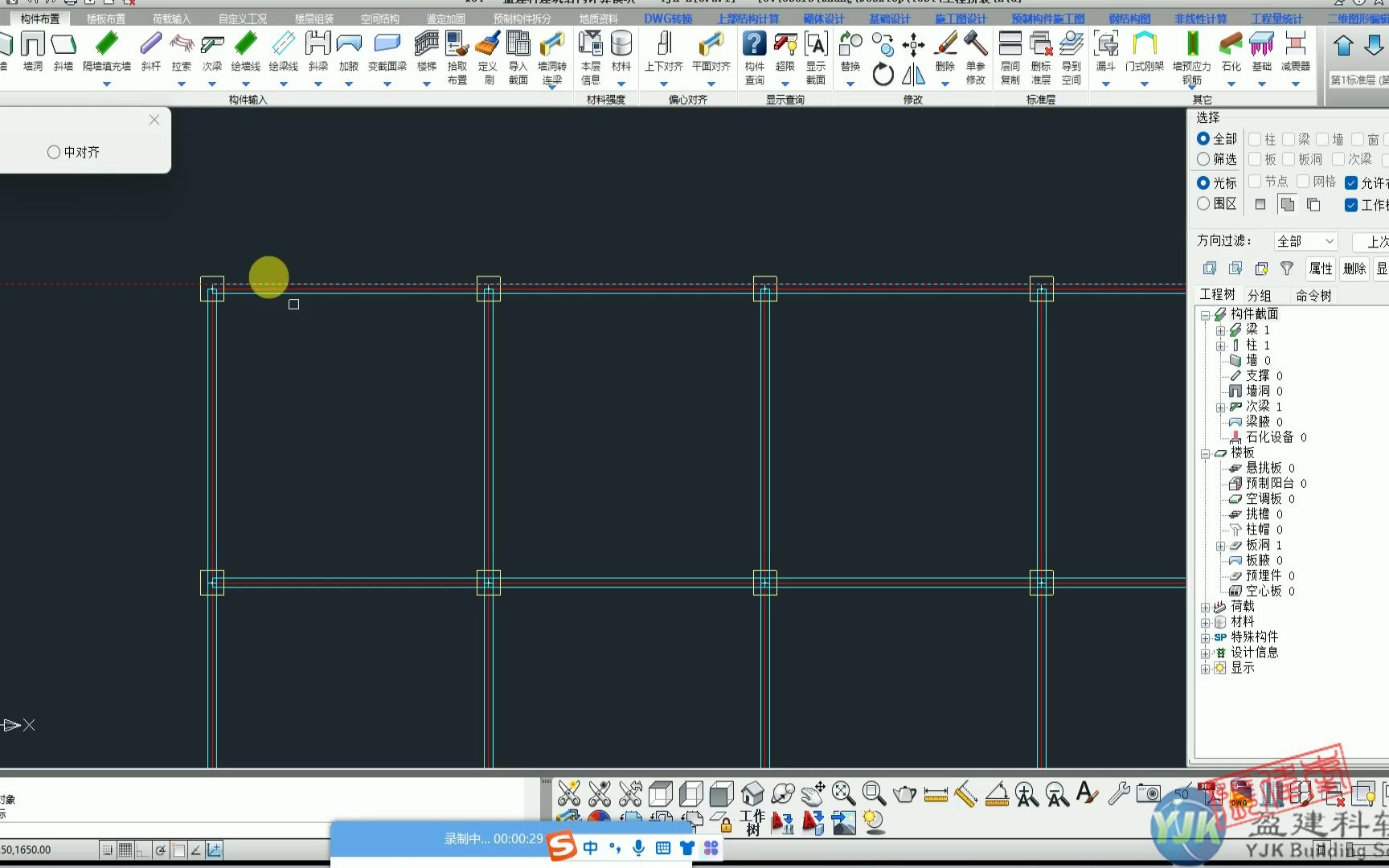This screenshot has height=868, width=1389.
Task: Click the 层间复制 inter-floor copy icon
Action: [x=1010, y=57]
